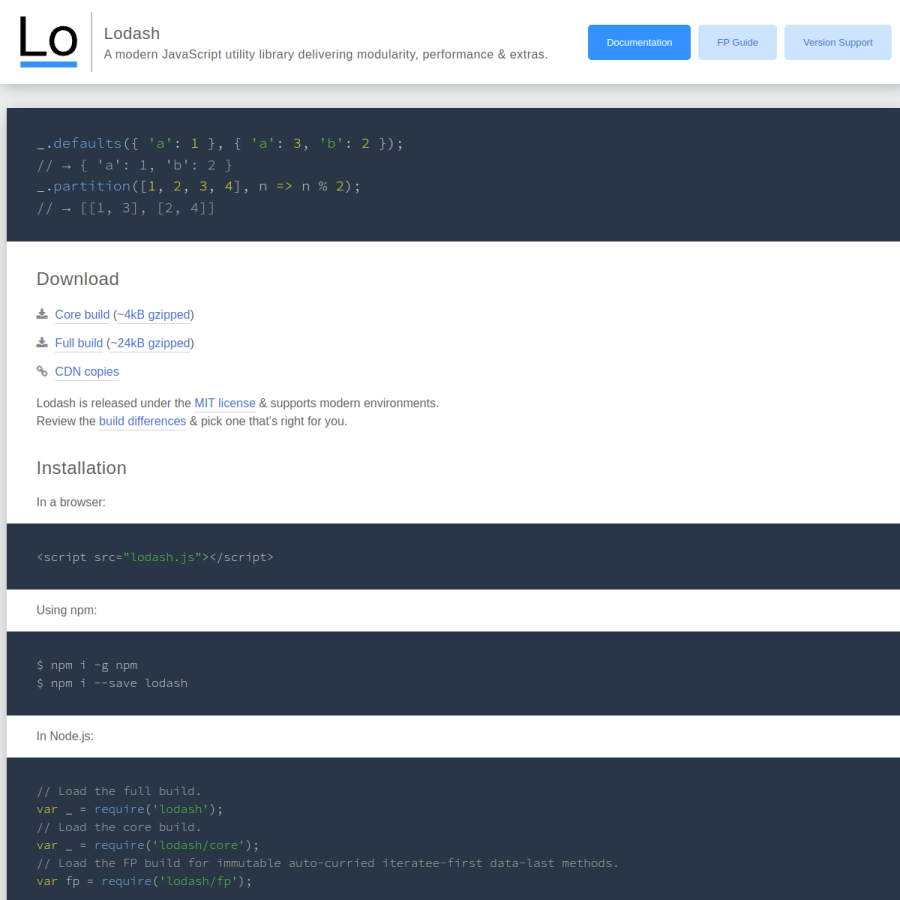Click the 'Using npm:' label
Screen dimensions: 900x900
[x=66, y=610]
